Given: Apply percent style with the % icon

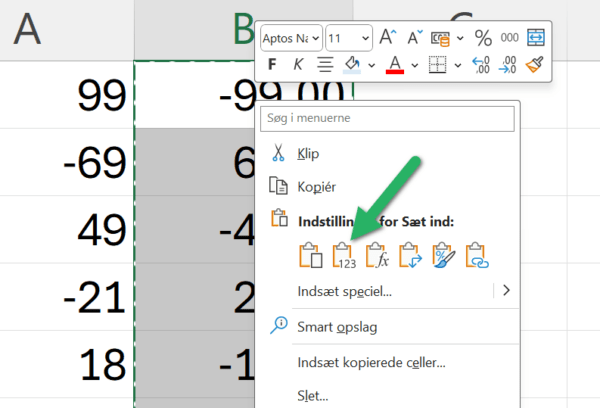Looking at the screenshot, I should 483,38.
